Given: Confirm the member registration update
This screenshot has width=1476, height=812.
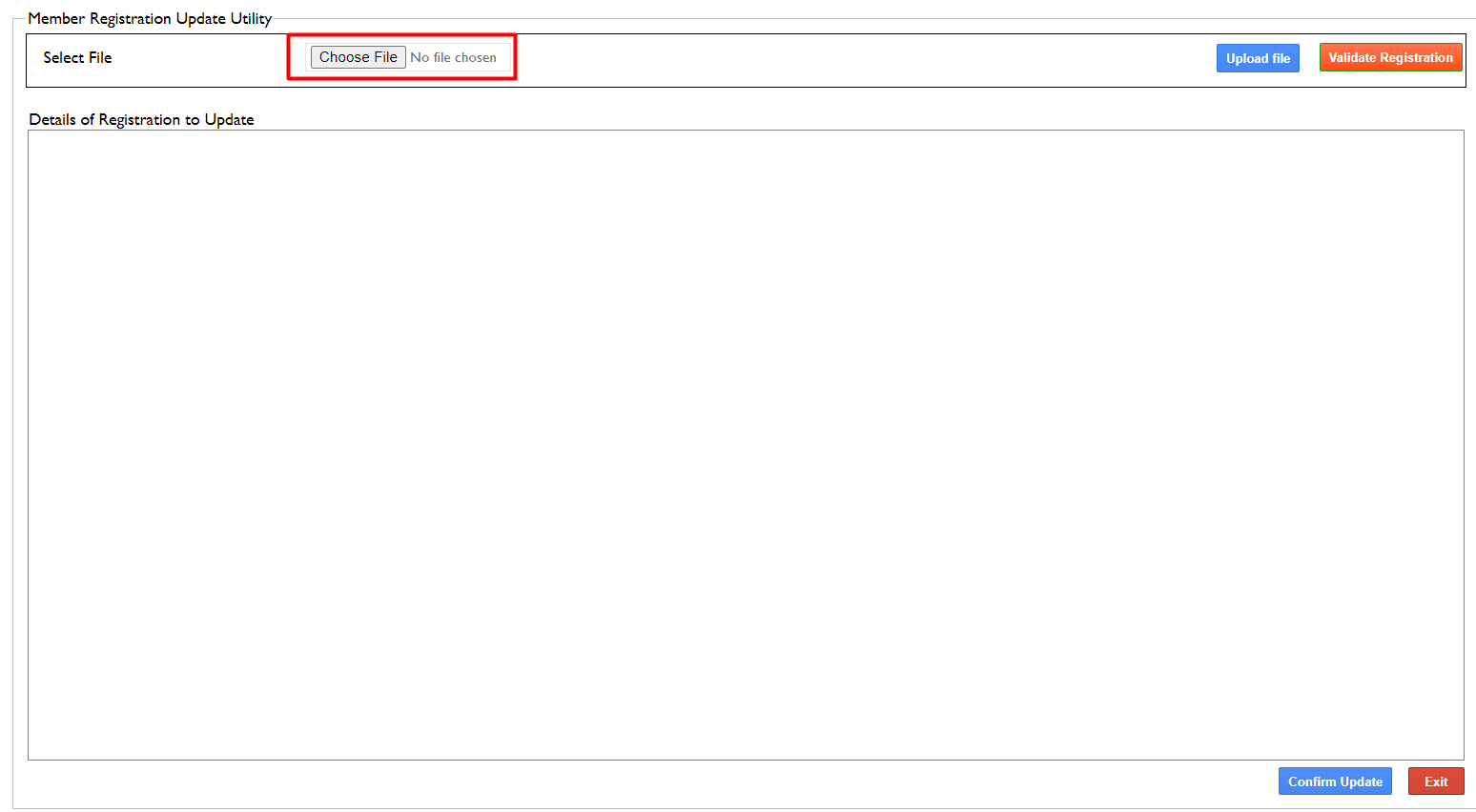Looking at the screenshot, I should point(1334,782).
